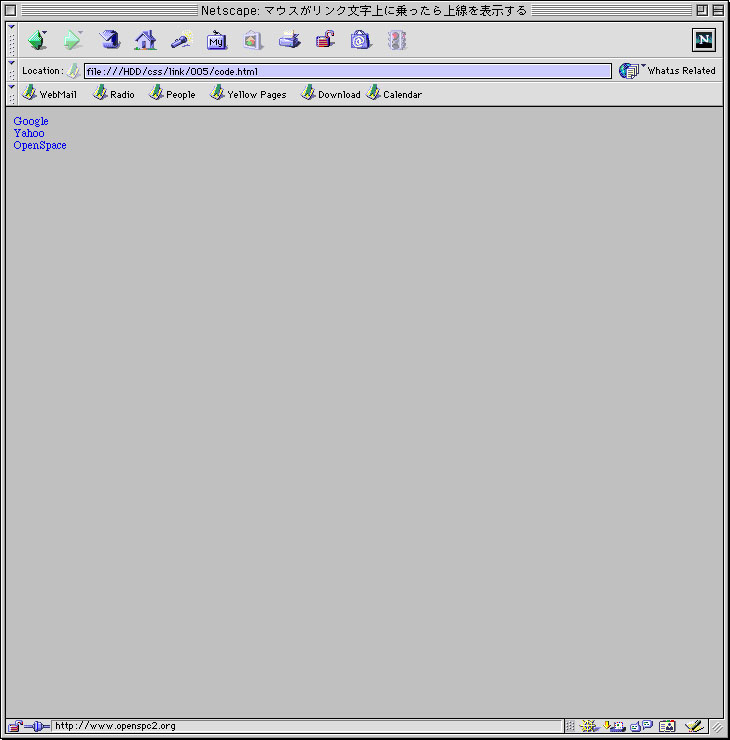This screenshot has width=730, height=740.
Task: Click the Forward navigation arrow
Action: pyautogui.click(x=72, y=40)
